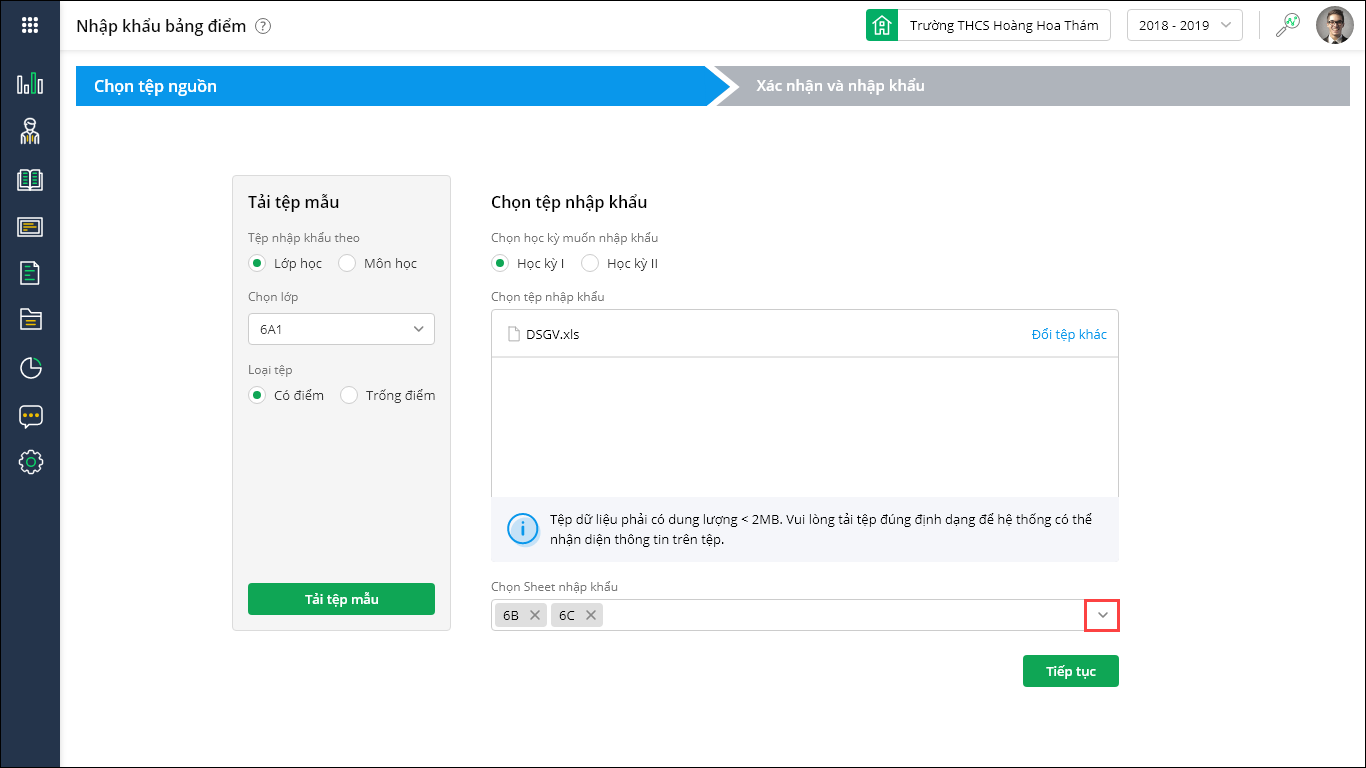The width and height of the screenshot is (1366, 768).
Task: Select the "Học kỳ II" radio option
Action: (x=590, y=264)
